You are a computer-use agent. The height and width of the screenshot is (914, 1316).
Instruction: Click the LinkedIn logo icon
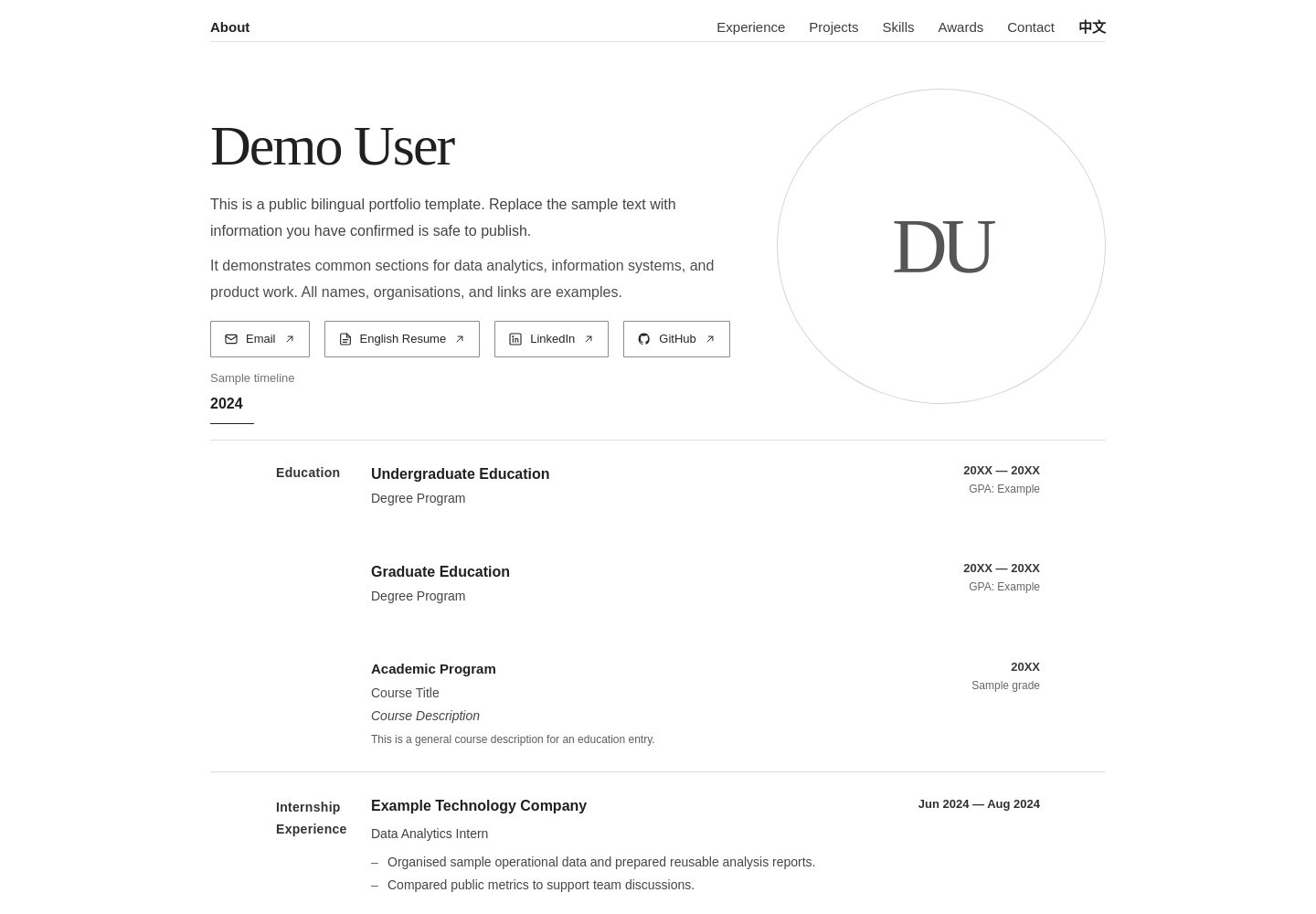[515, 339]
